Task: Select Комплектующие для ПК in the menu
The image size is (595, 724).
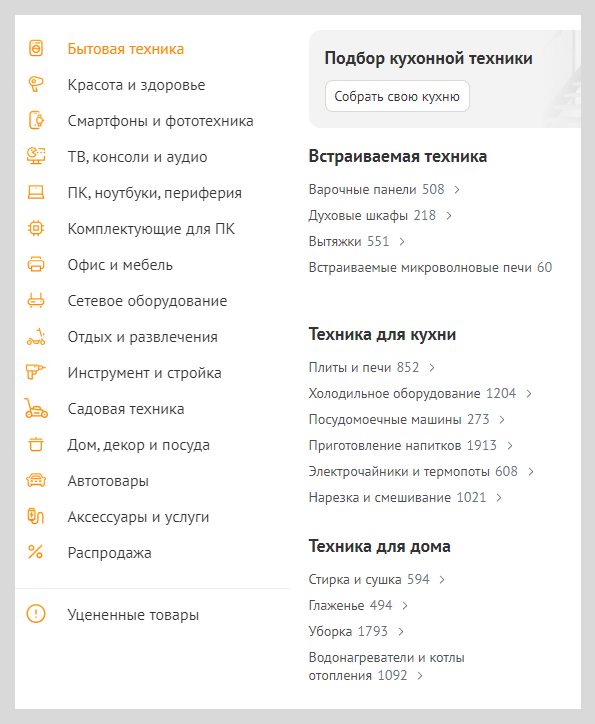Action: click(x=151, y=229)
